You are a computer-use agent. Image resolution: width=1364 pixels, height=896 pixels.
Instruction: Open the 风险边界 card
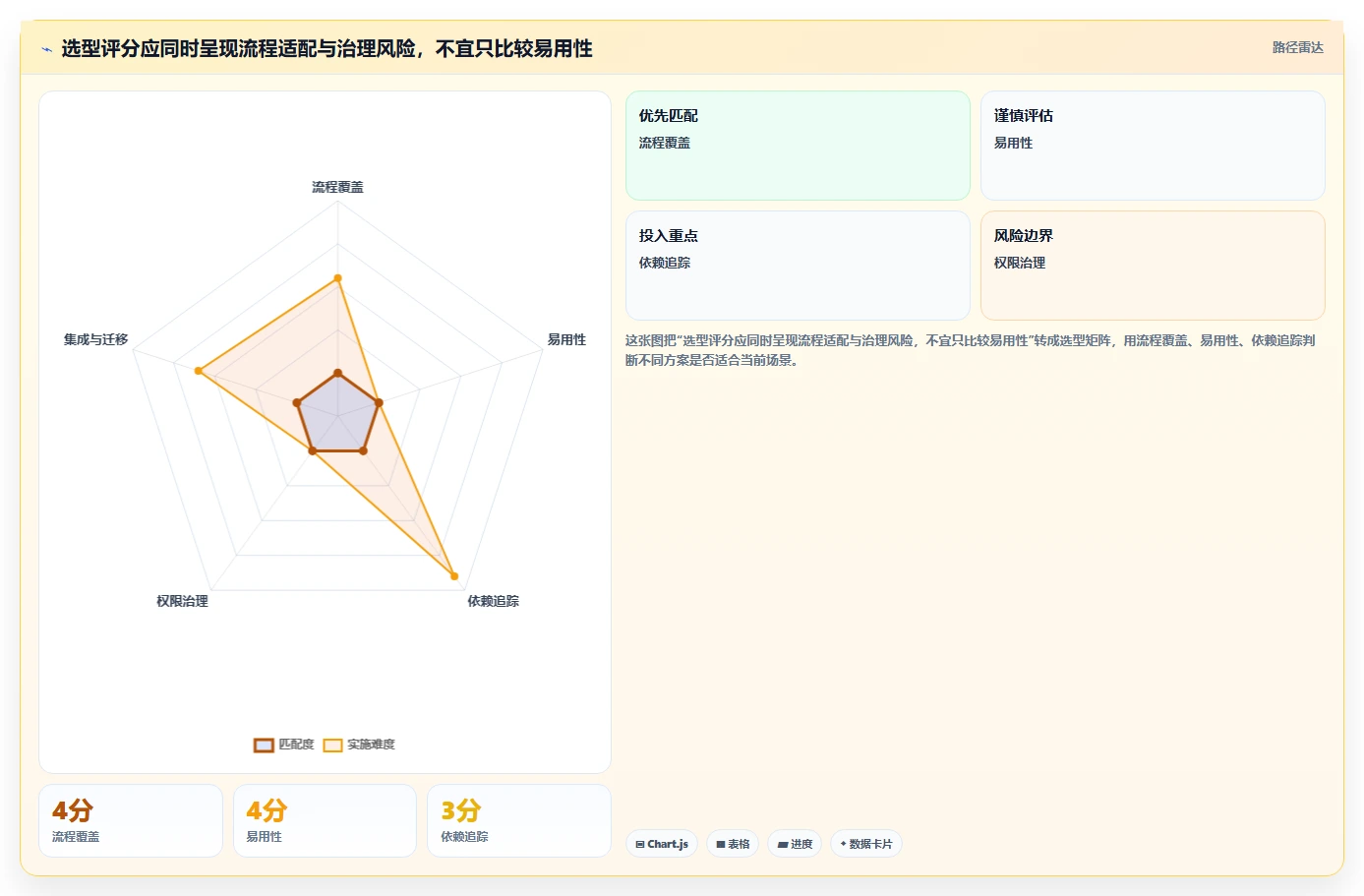(1153, 266)
